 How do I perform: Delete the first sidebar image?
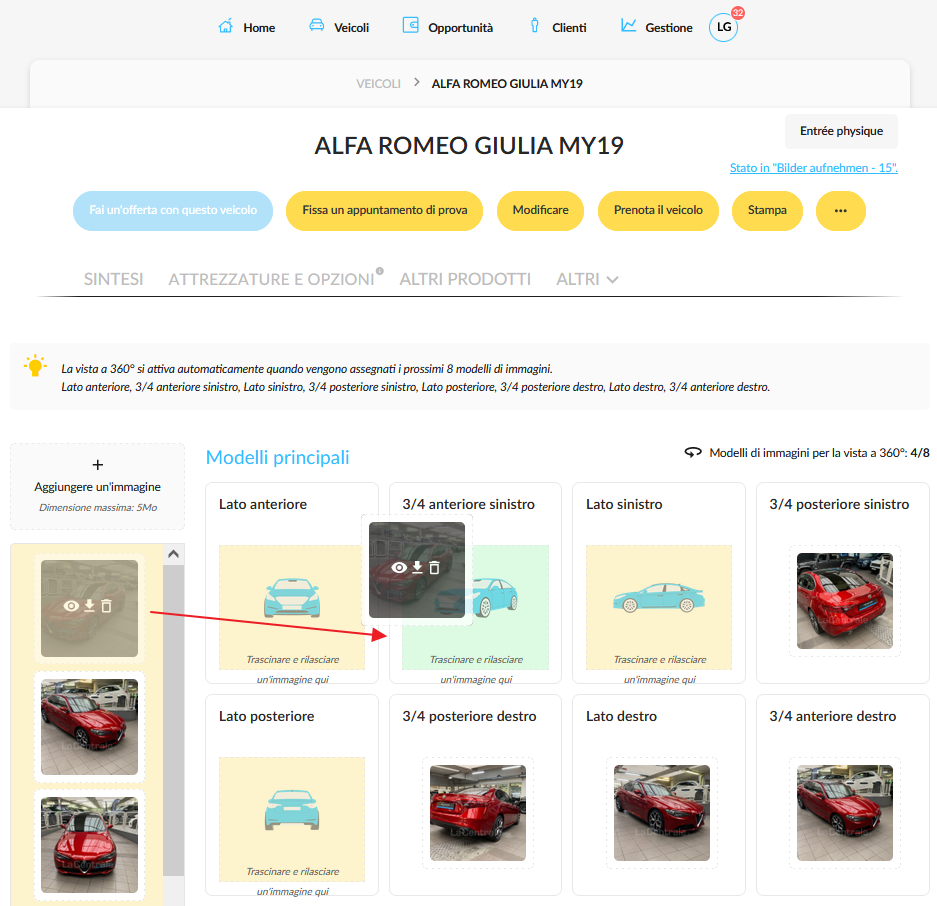(106, 606)
